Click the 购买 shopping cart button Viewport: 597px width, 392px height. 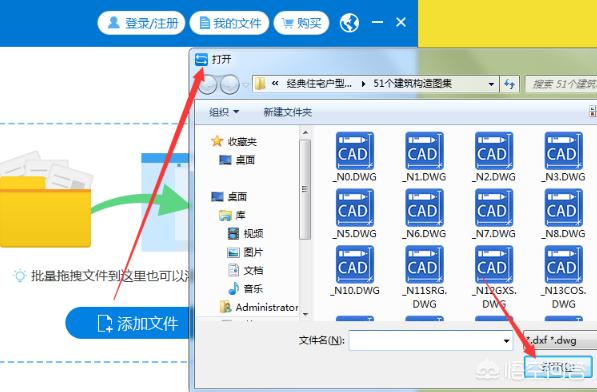[301, 23]
